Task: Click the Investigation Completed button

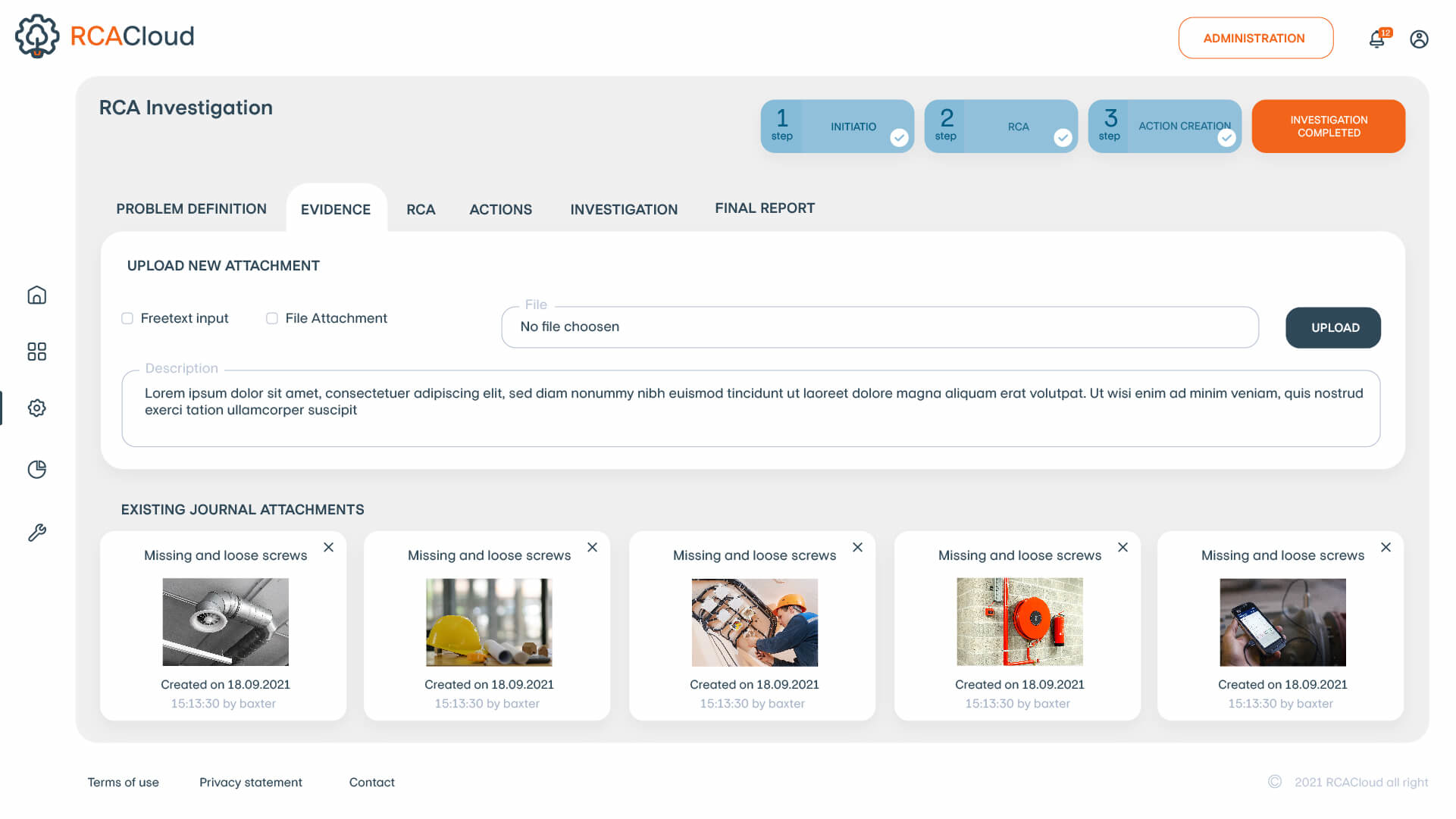Action: [1329, 126]
